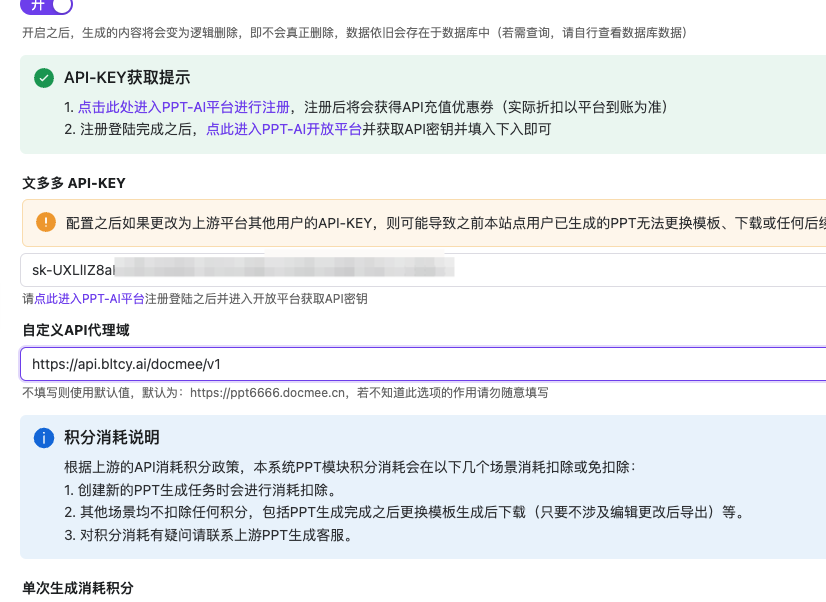This screenshot has height=602, width=826.
Task: Click the label "文多多 API-KEY"
Action: click(74, 183)
